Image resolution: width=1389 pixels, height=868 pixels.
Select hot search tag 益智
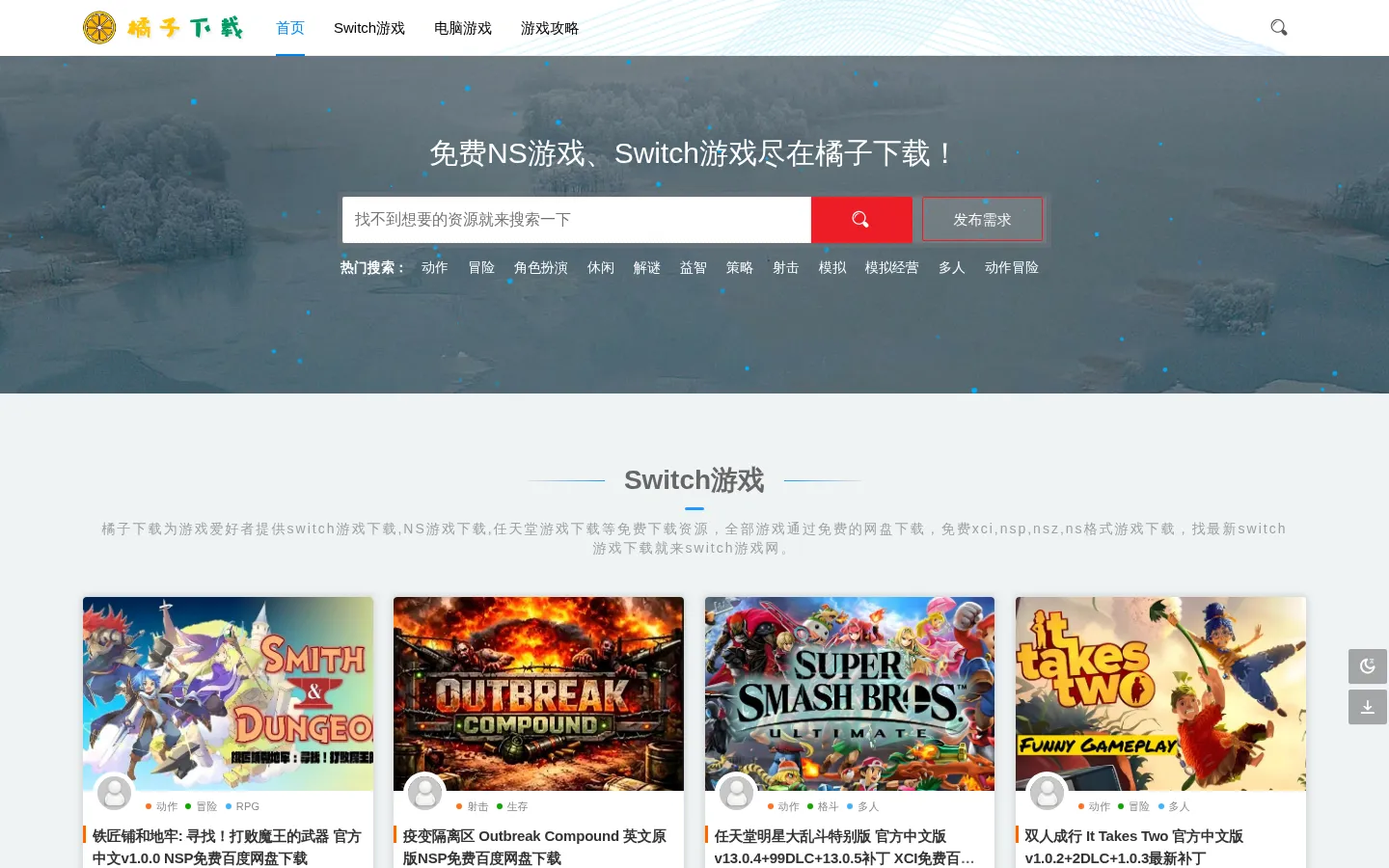694,267
